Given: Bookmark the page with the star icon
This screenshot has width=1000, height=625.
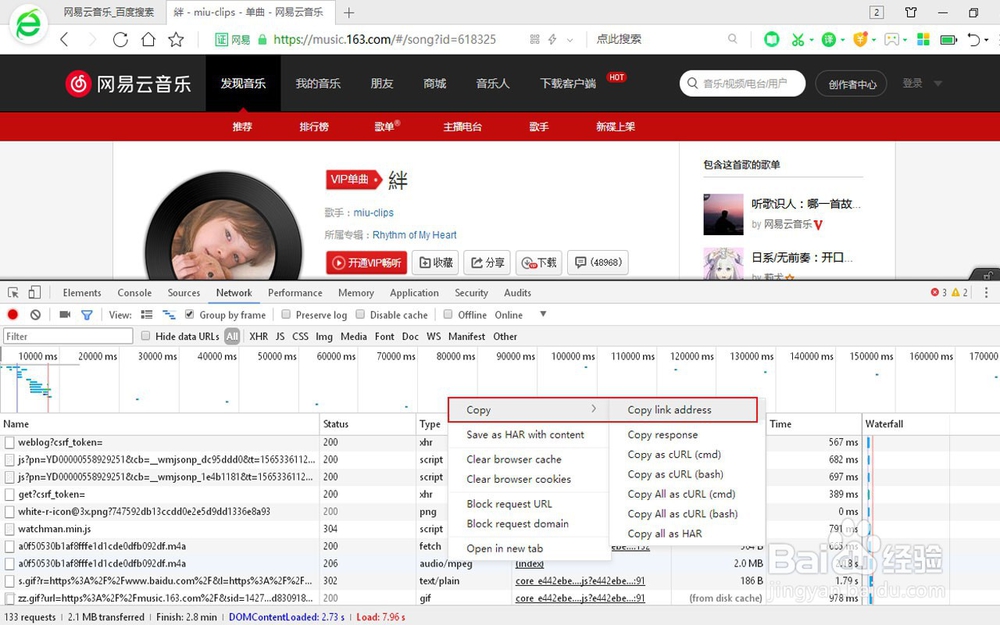Looking at the screenshot, I should pyautogui.click(x=176, y=40).
